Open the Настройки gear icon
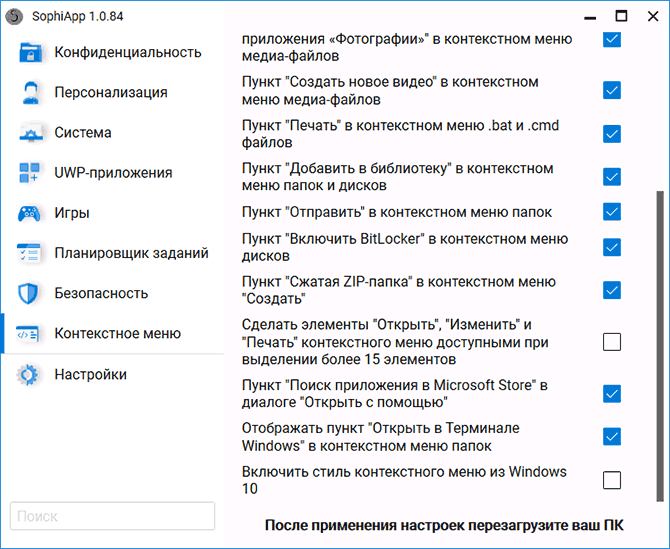This screenshot has width=670, height=549. 28,375
